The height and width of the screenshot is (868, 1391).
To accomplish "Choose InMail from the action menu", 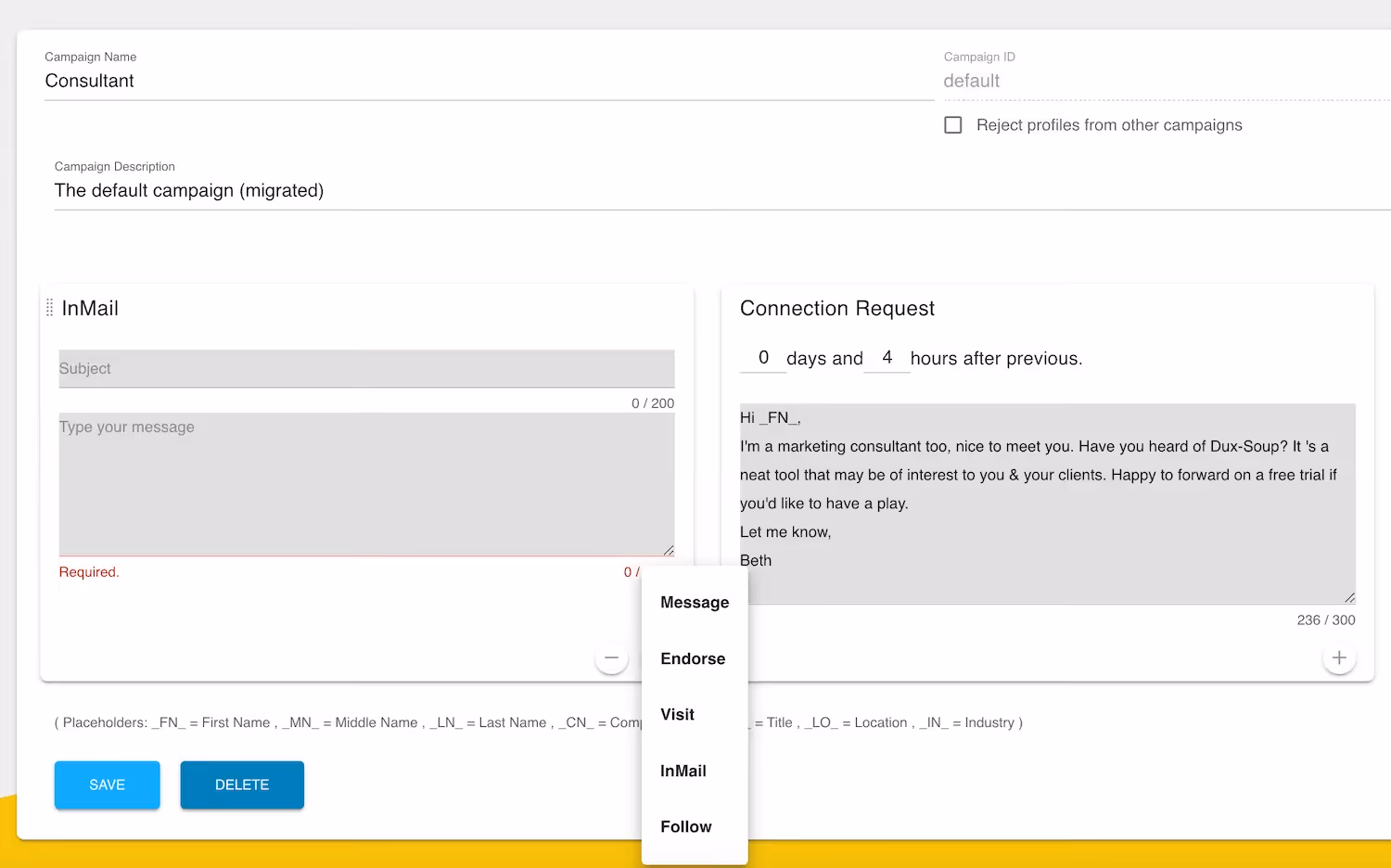I will point(695,771).
